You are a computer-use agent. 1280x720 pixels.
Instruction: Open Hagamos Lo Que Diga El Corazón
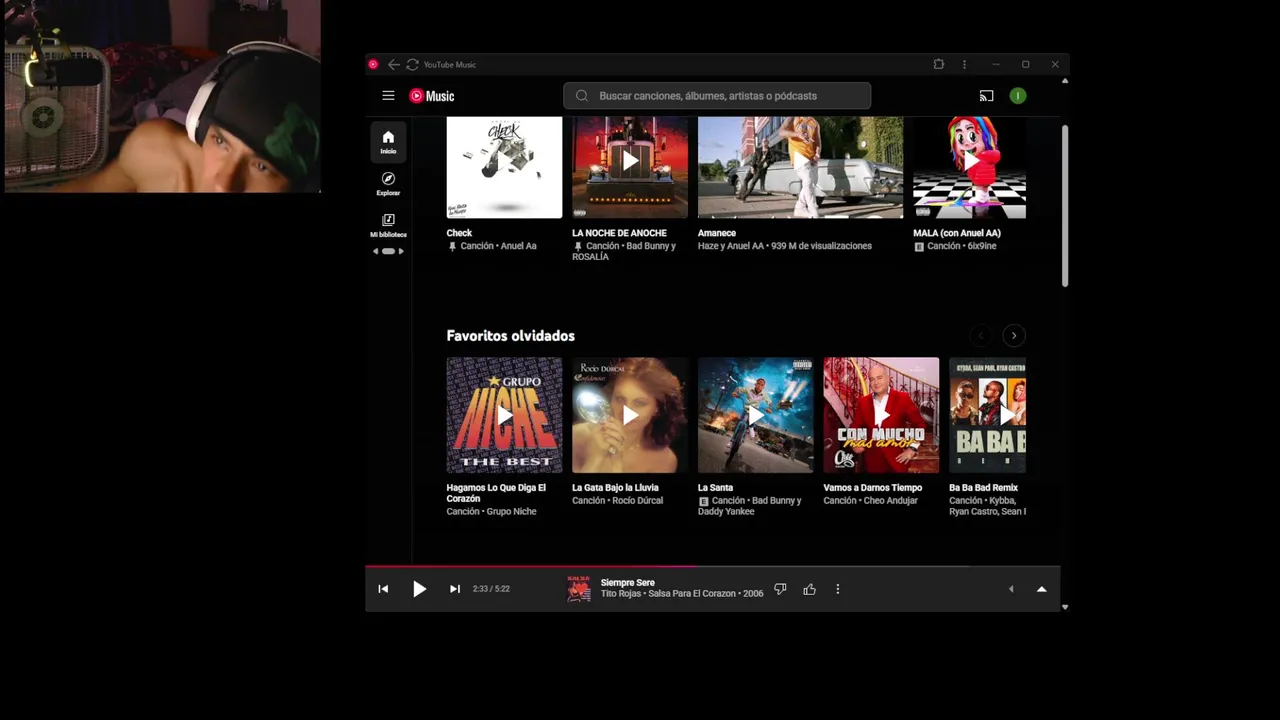click(x=496, y=493)
